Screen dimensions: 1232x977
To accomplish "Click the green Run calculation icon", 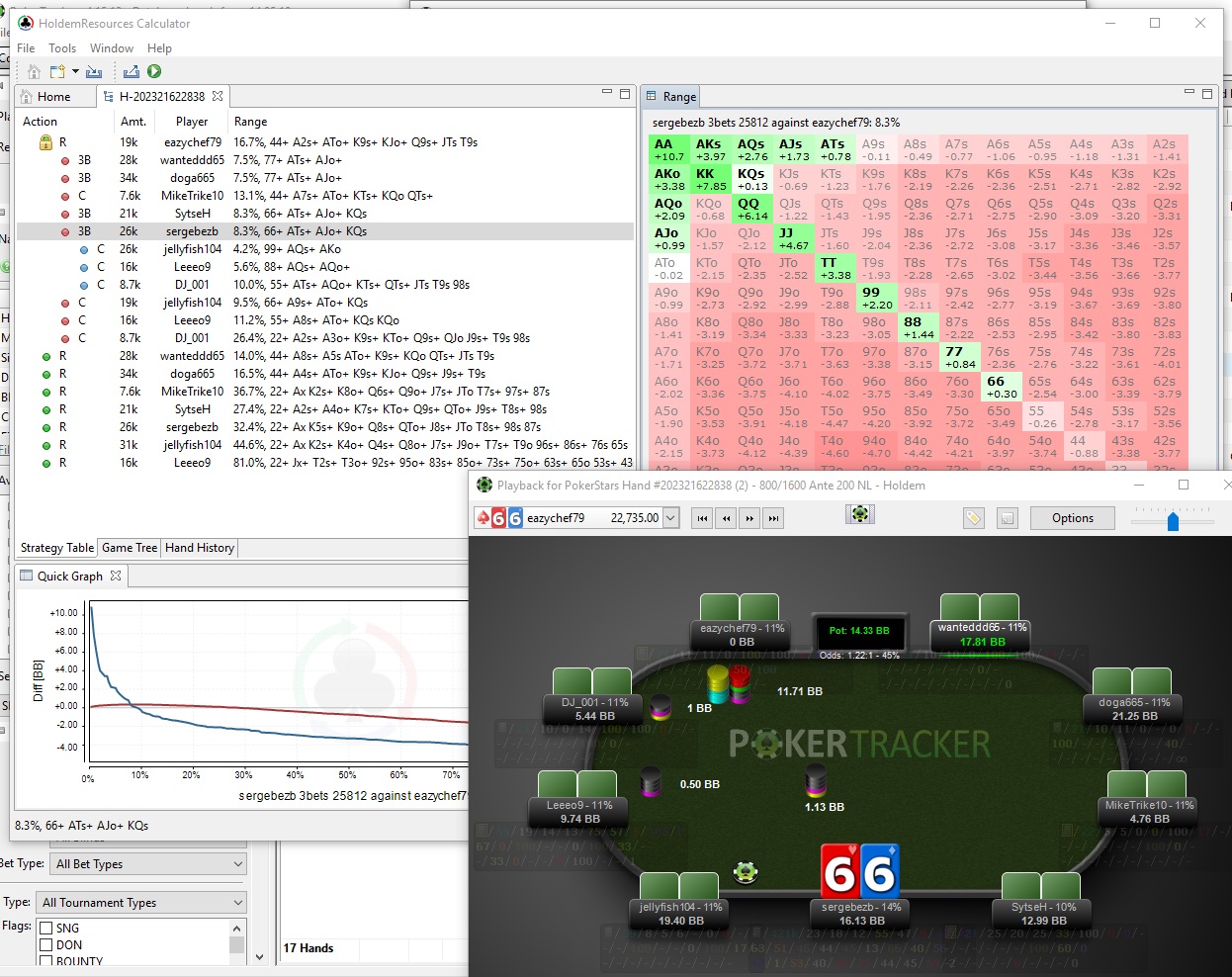I will 154,71.
